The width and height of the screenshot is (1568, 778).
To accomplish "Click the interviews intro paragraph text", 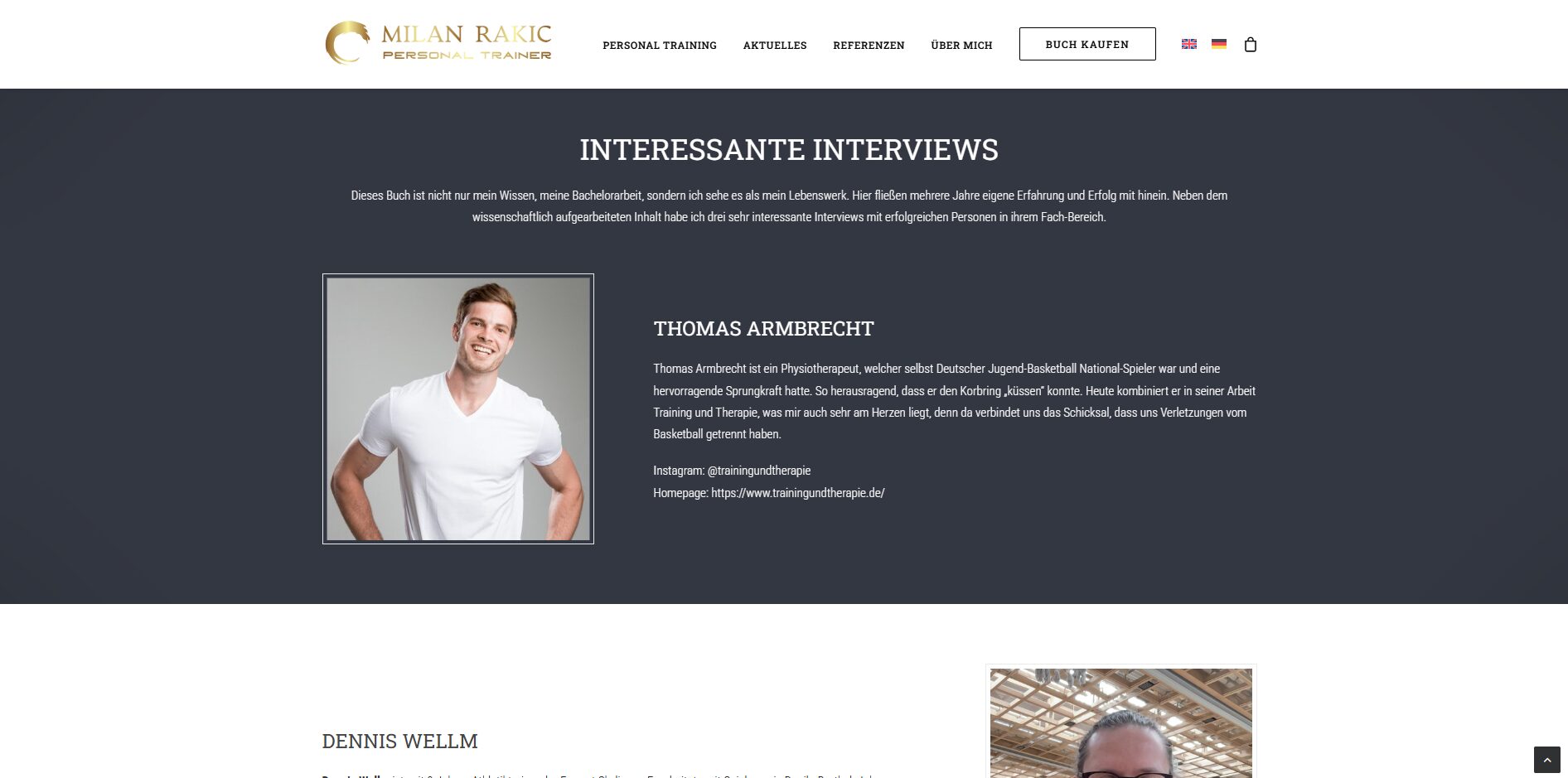I will click(x=789, y=206).
